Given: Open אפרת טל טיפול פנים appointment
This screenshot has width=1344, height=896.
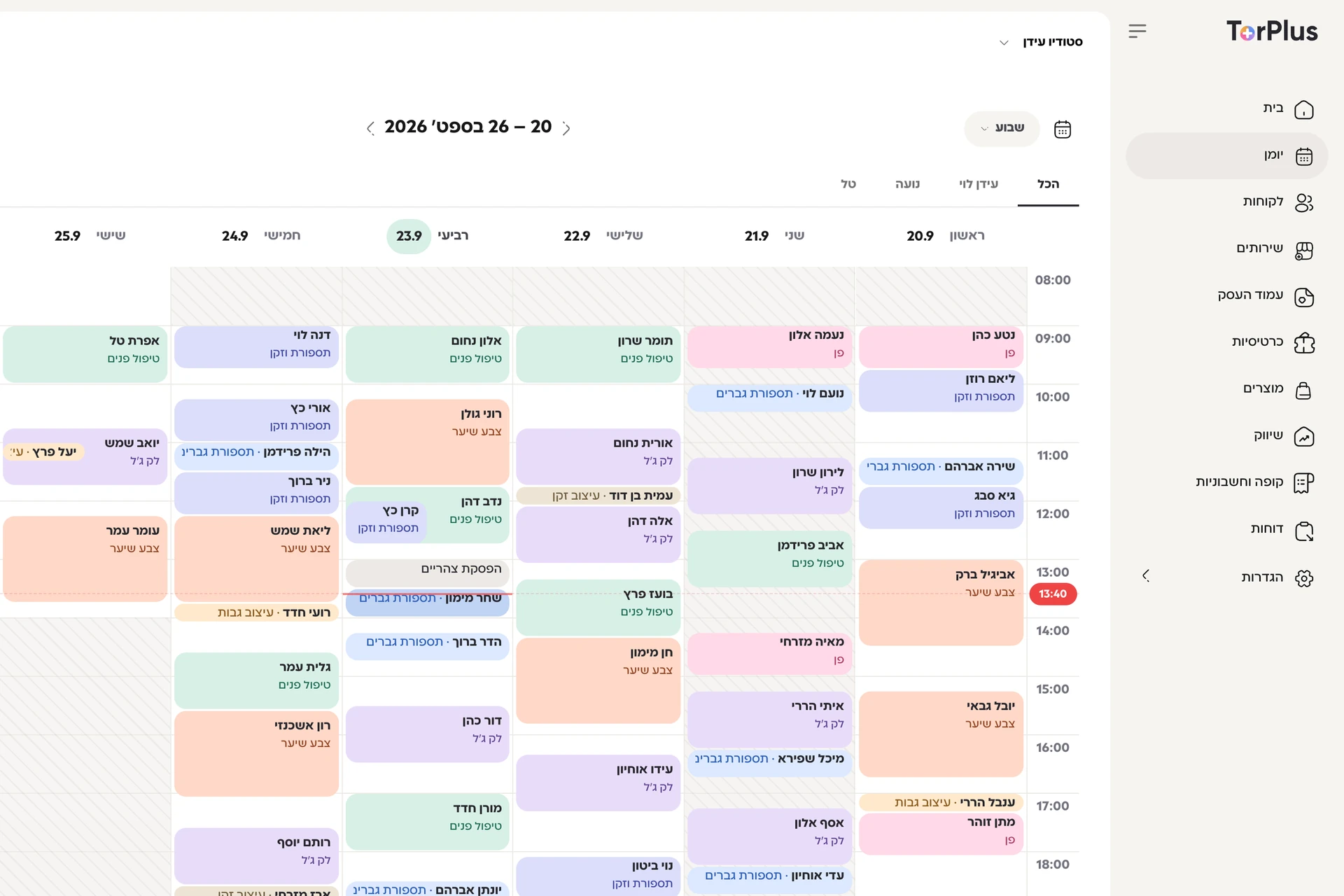Looking at the screenshot, I should pos(85,354).
